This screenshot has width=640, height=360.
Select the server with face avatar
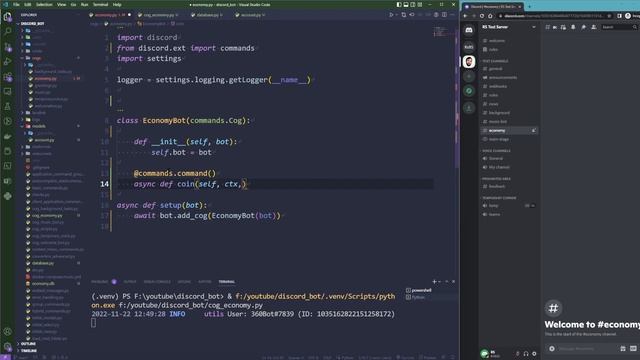[469, 62]
